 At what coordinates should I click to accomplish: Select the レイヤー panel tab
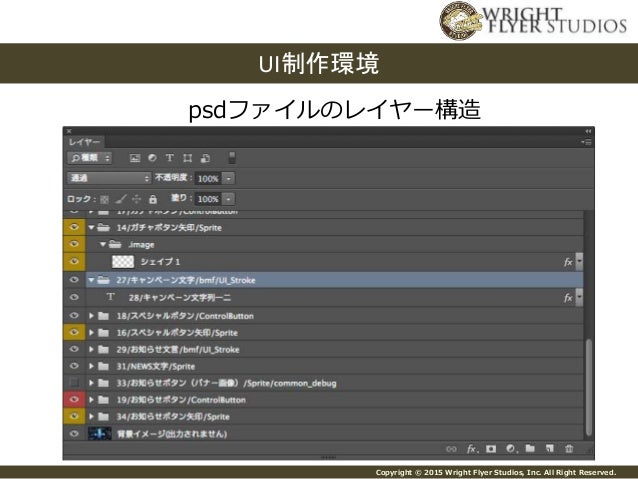click(84, 142)
